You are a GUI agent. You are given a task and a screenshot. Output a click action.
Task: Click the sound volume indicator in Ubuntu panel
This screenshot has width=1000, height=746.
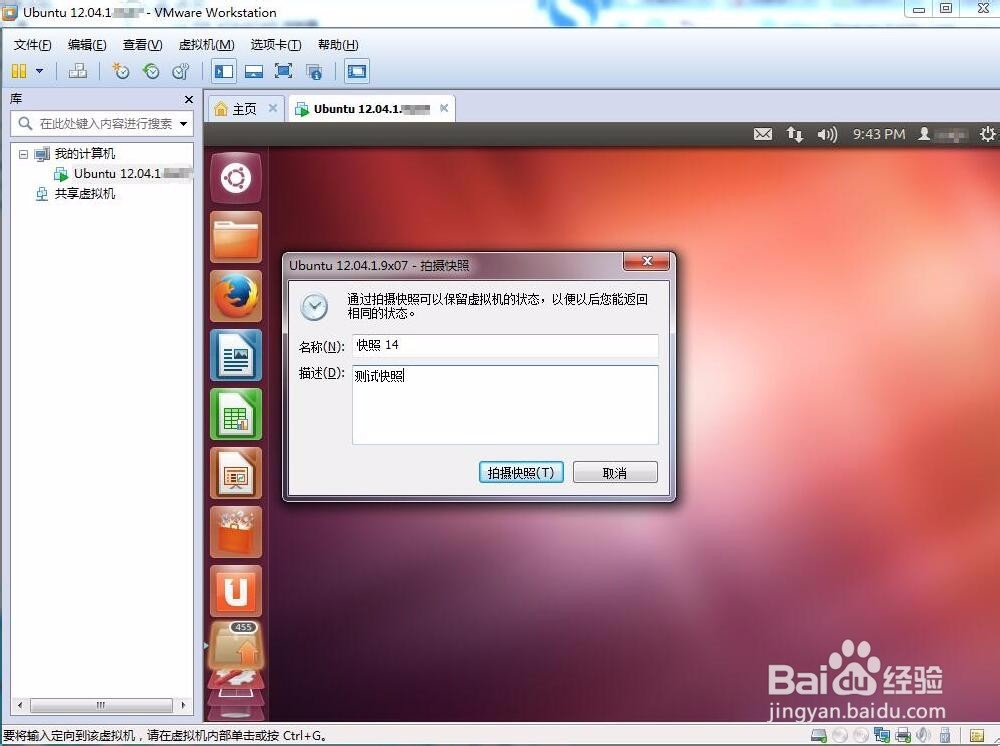pos(827,133)
